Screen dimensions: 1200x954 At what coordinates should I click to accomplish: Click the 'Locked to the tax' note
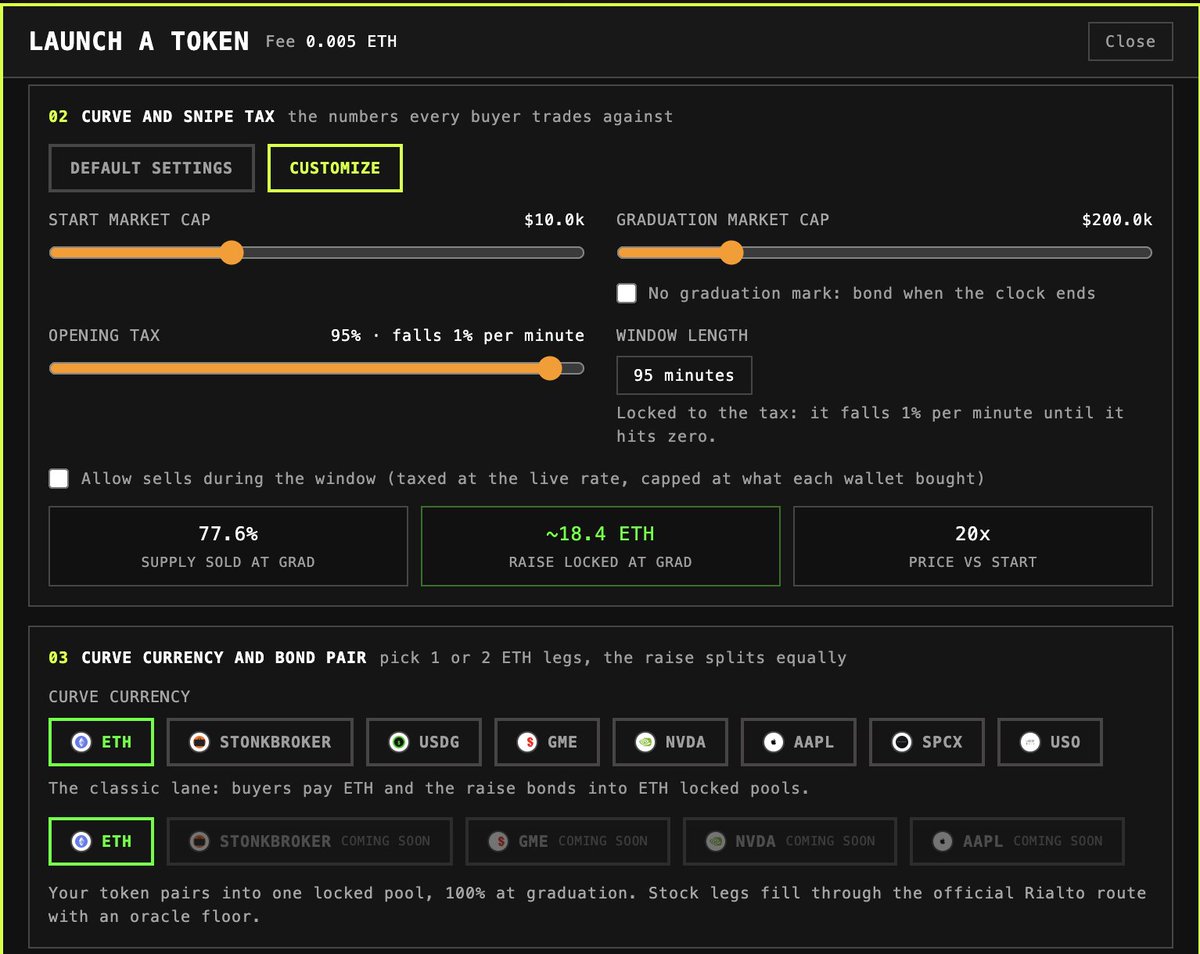[870, 425]
